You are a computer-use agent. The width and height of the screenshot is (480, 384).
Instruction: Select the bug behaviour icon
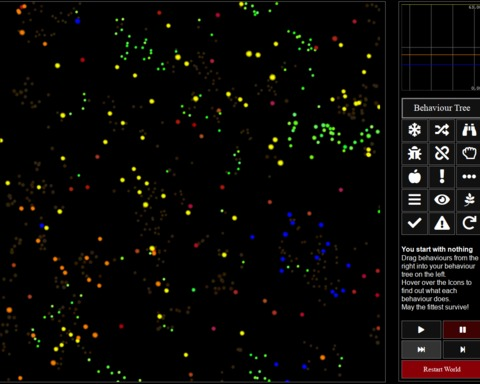pos(414,153)
